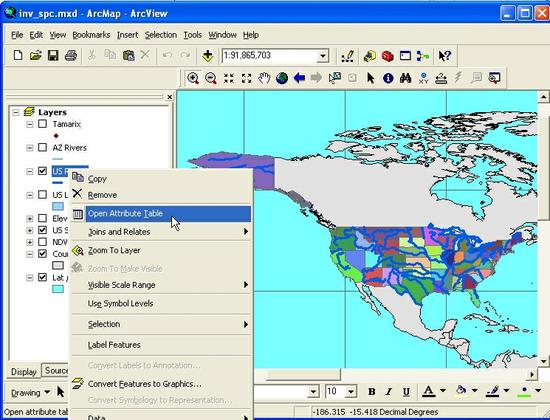Open the Find binoculars tool
Image resolution: width=550 pixels, height=420 pixels.
pos(405,78)
